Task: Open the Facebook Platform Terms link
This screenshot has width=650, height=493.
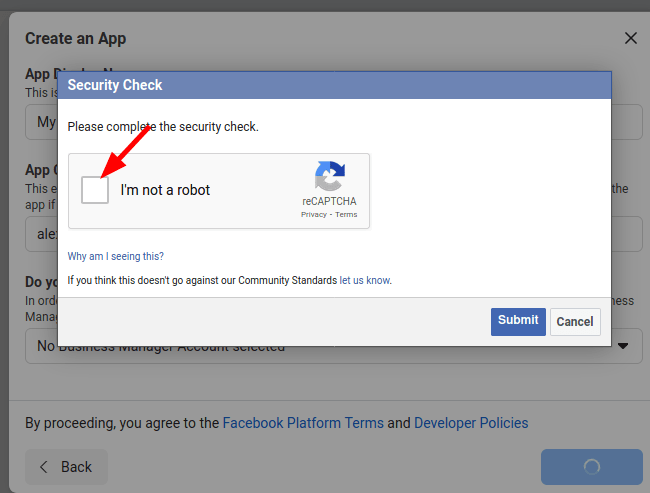Action: [x=303, y=423]
